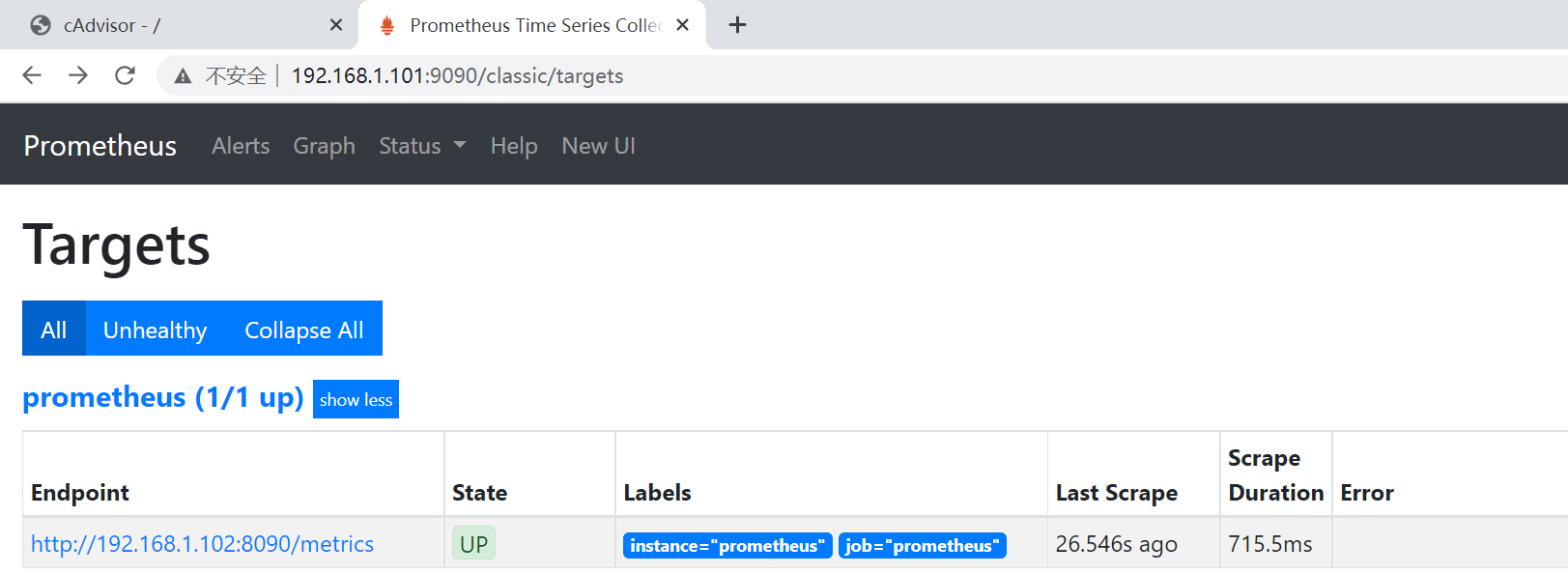Click the browser back arrow
Image resolution: width=1568 pixels, height=574 pixels.
[x=32, y=75]
